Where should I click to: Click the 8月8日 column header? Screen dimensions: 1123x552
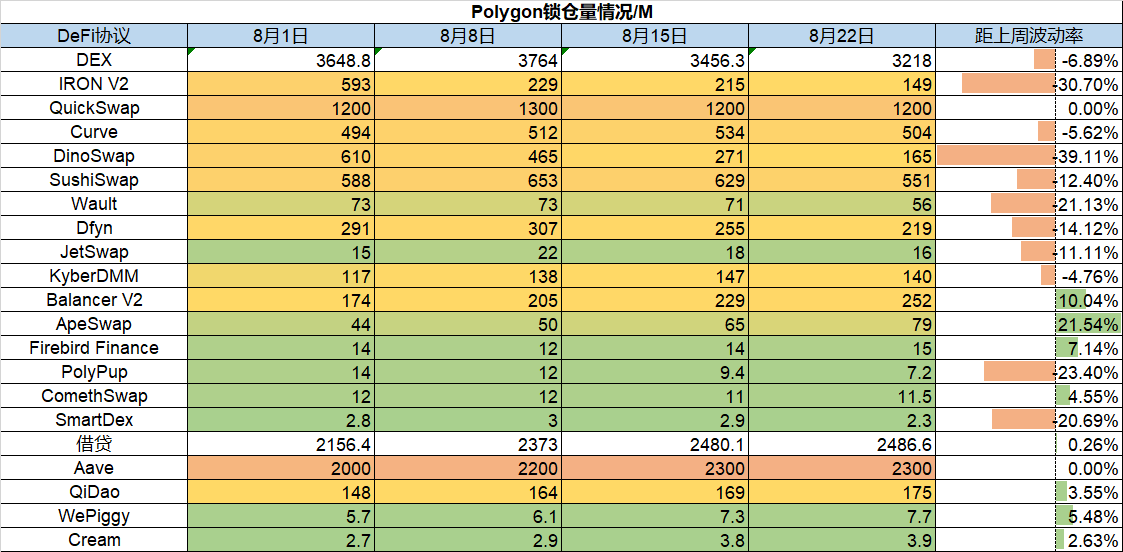click(468, 36)
